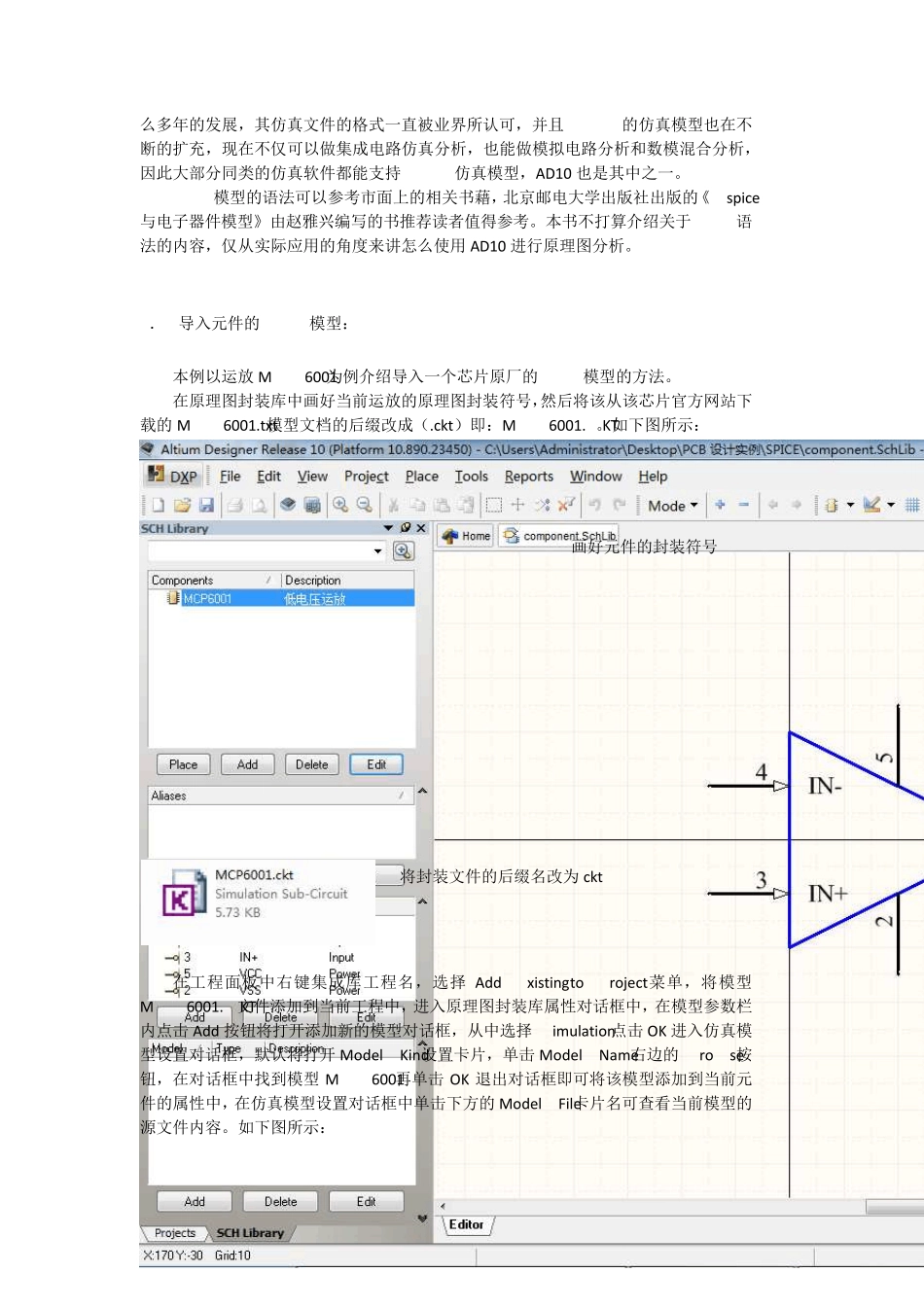Click the bottom Edit model button

click(x=366, y=1202)
